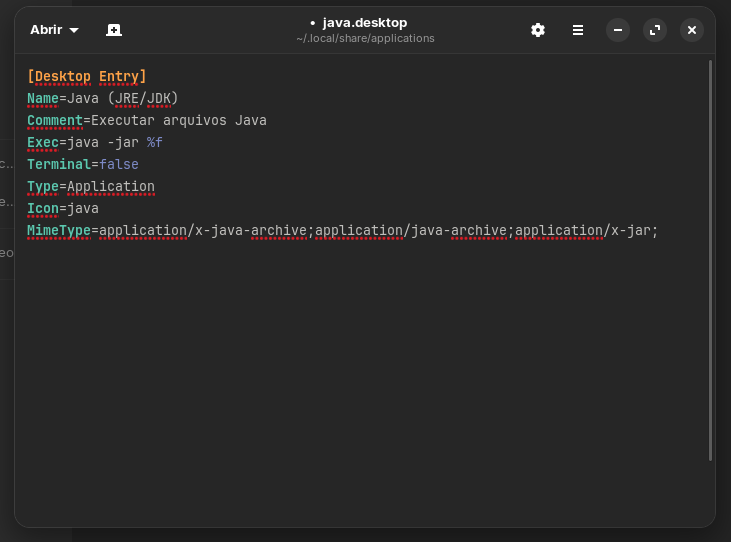This screenshot has height=542, width=731.
Task: Place cursor on Comment=Executar arquivos Java line
Action: click(x=147, y=120)
